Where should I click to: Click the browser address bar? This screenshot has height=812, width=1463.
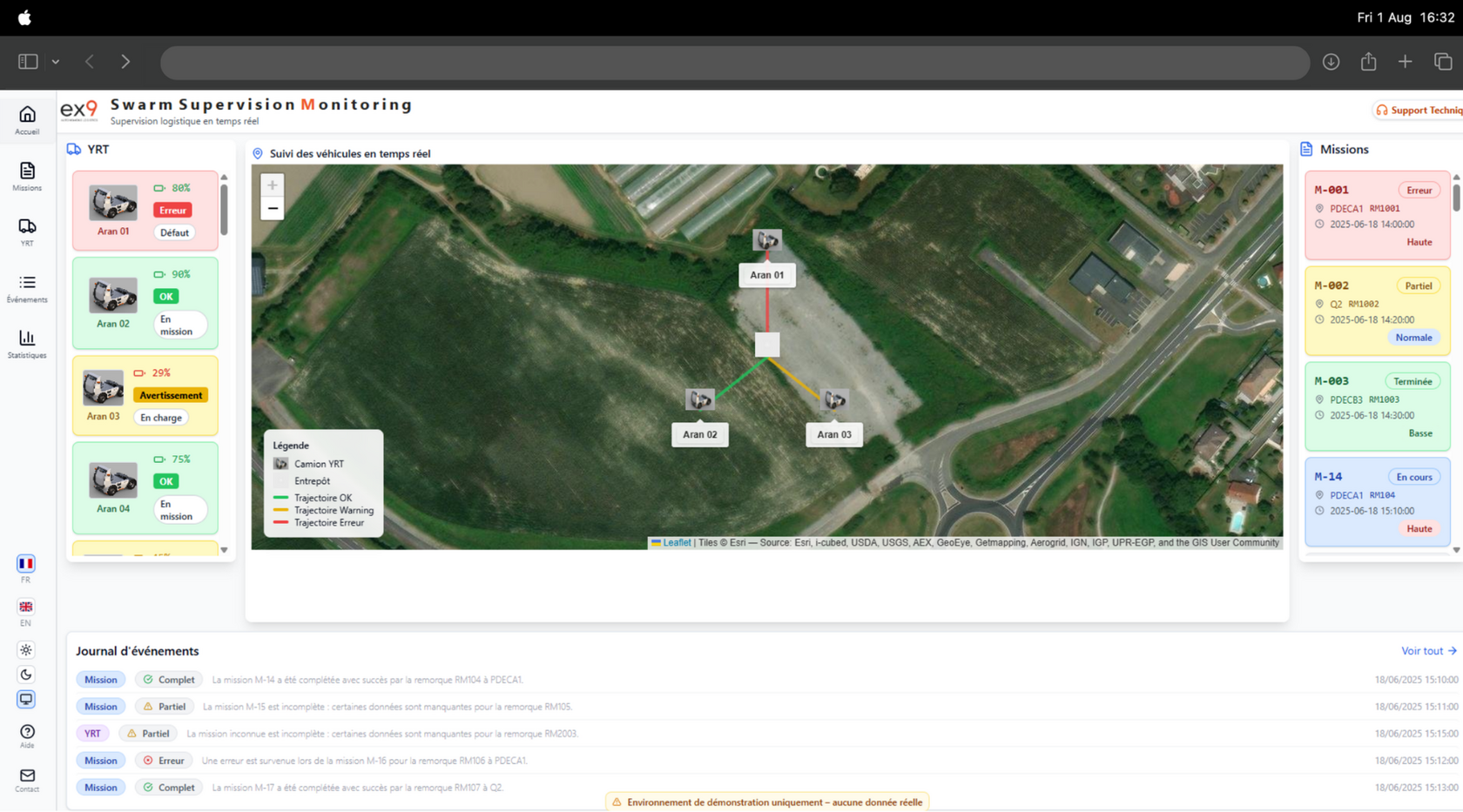point(734,62)
